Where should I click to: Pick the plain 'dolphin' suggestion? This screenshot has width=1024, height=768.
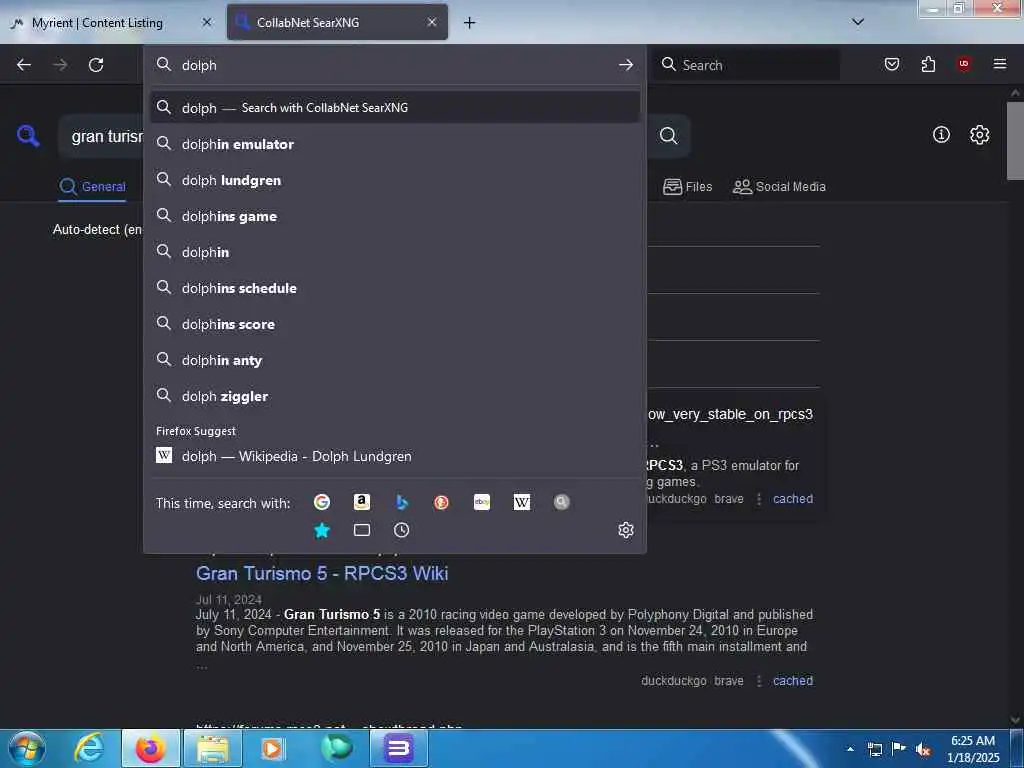395,252
